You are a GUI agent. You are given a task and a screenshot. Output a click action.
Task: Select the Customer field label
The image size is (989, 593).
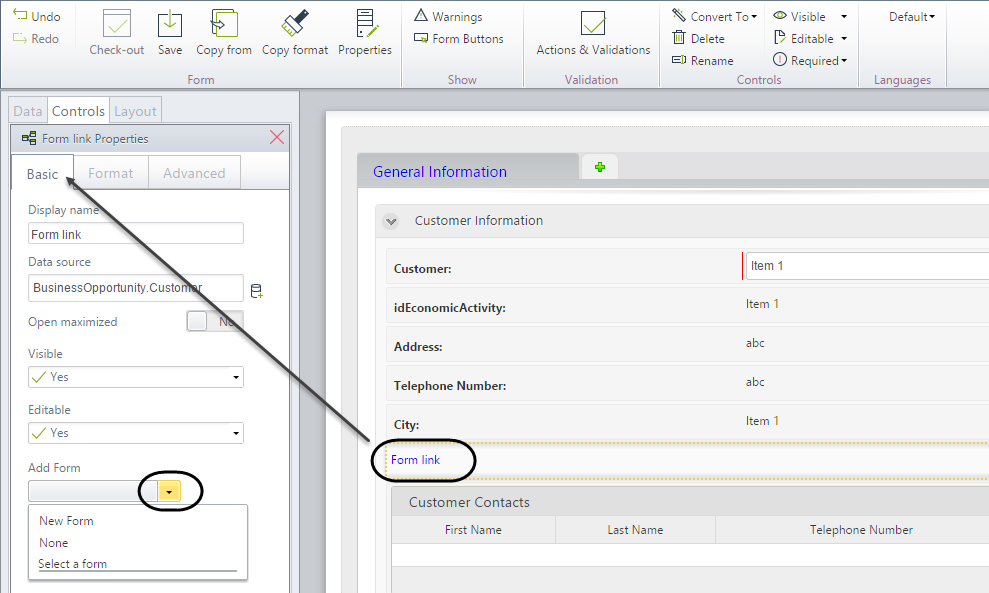(423, 269)
